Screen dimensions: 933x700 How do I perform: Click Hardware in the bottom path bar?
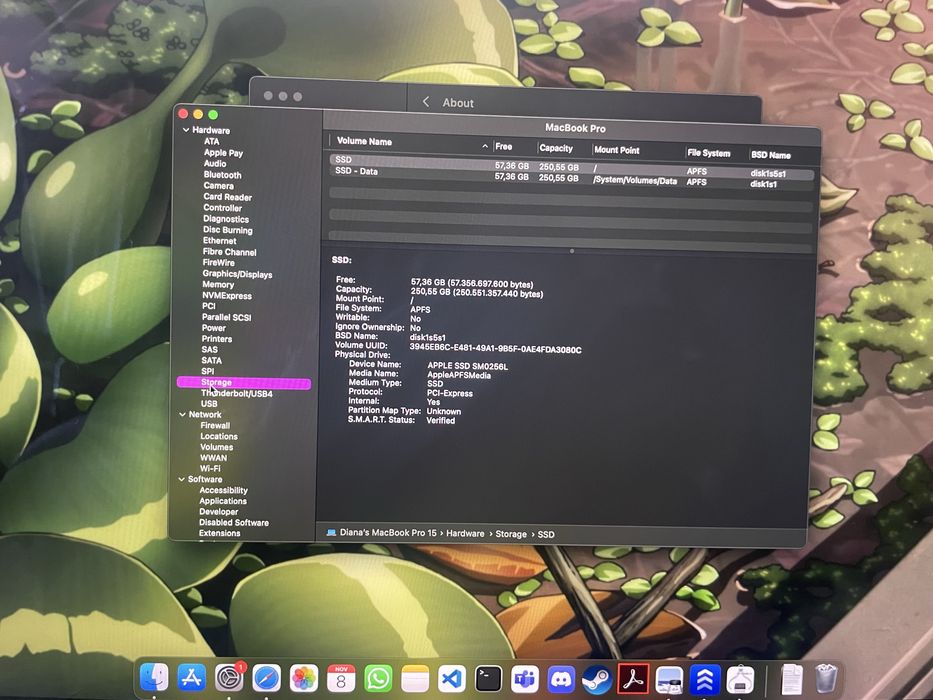point(465,533)
